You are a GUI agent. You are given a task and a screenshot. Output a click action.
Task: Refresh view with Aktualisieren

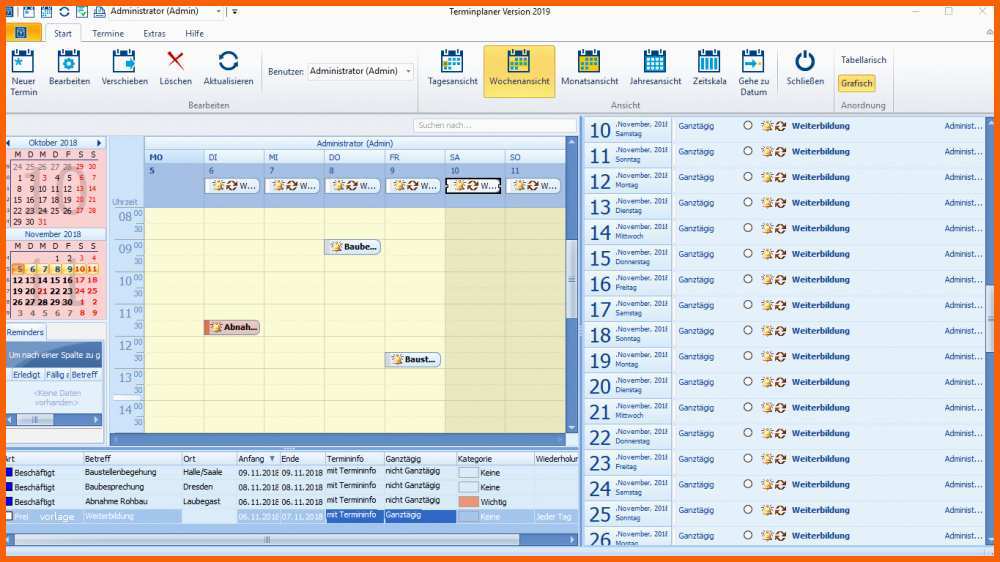coord(228,67)
